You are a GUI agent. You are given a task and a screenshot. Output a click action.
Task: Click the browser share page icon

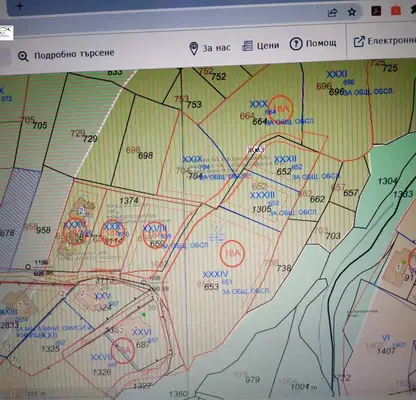(332, 13)
